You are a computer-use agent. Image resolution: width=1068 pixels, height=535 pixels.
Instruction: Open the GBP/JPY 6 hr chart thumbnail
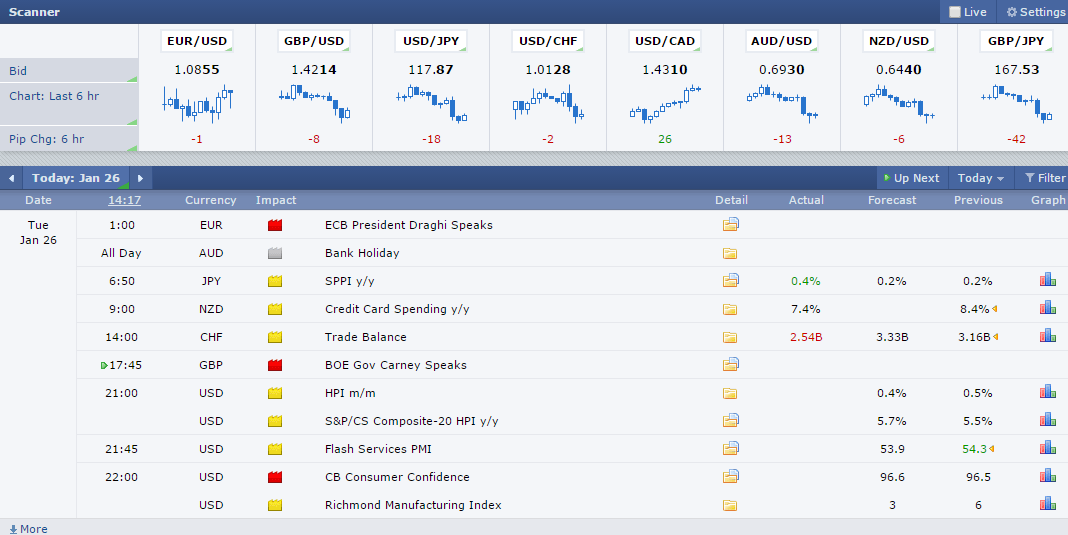pyautogui.click(x=1015, y=103)
